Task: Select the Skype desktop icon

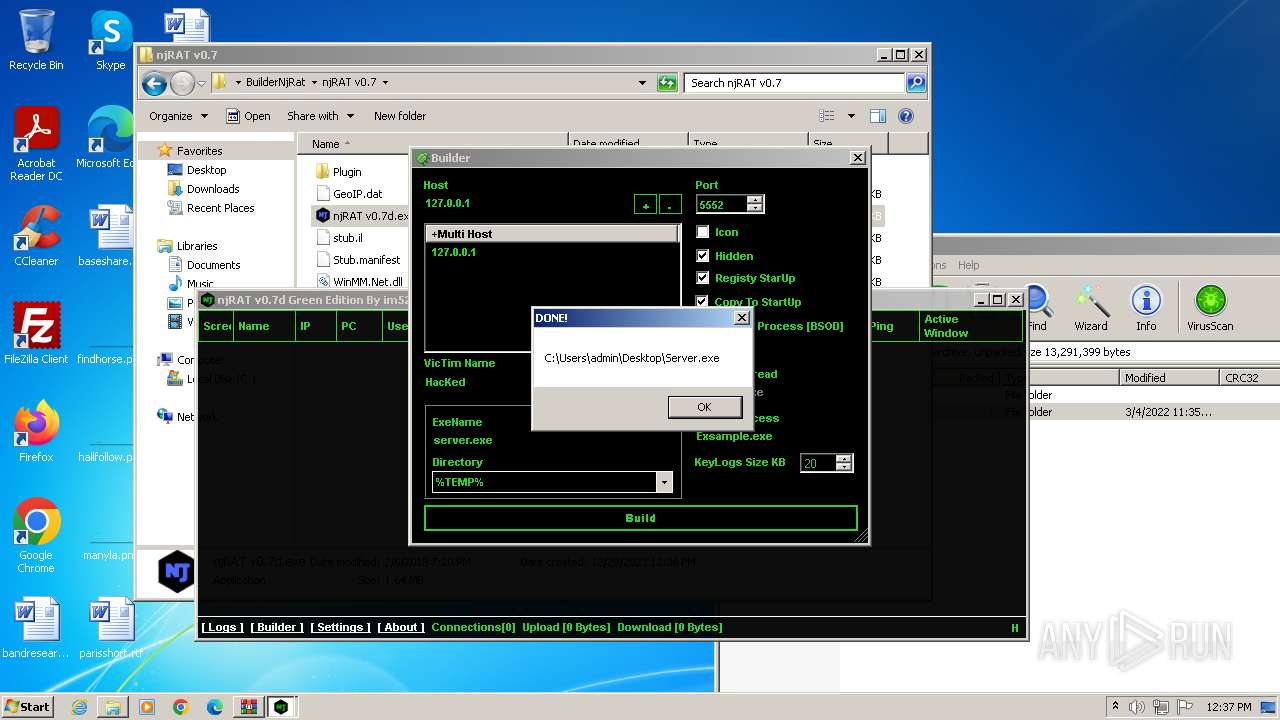Action: pos(110,41)
